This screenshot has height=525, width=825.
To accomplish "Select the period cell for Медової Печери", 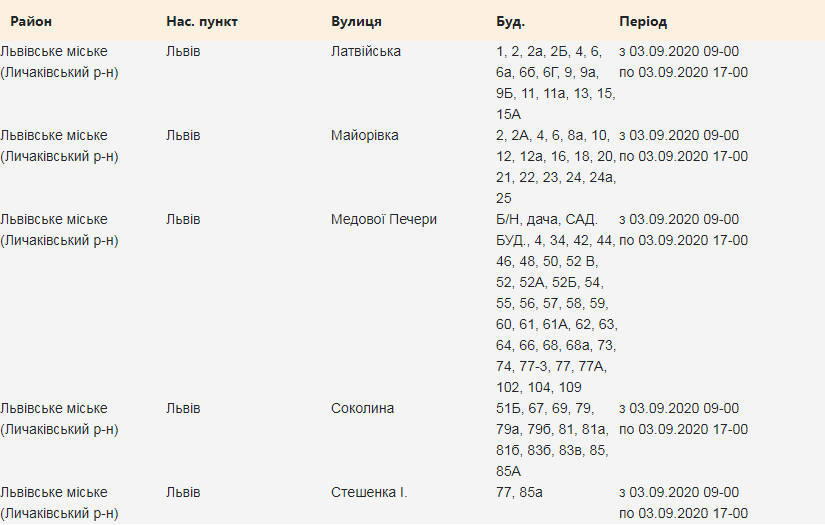I will 683,229.
